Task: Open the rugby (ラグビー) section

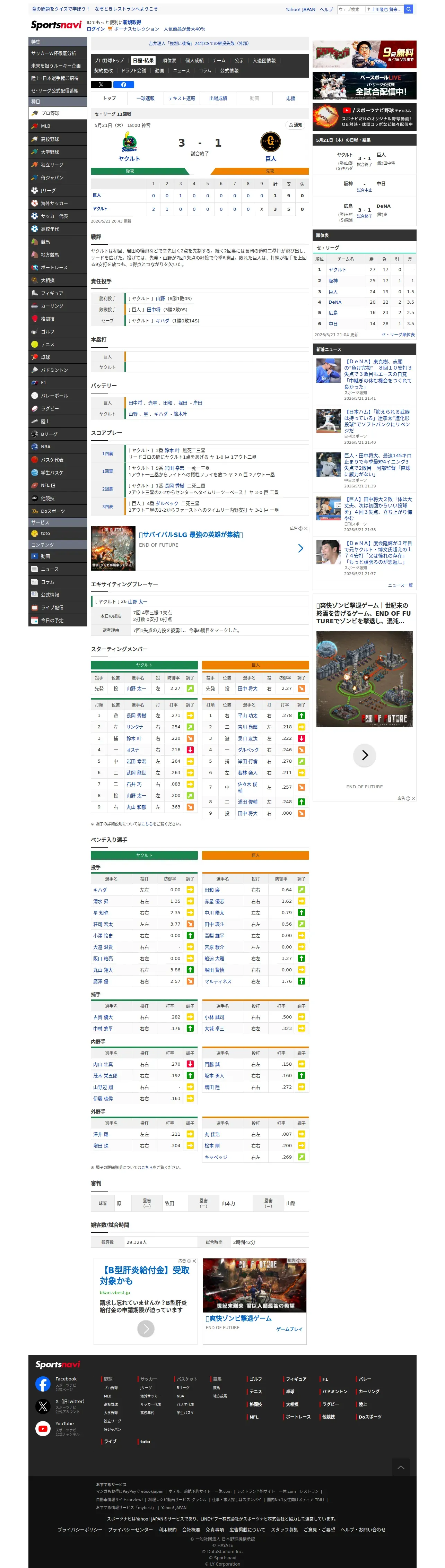Action: tap(58, 408)
